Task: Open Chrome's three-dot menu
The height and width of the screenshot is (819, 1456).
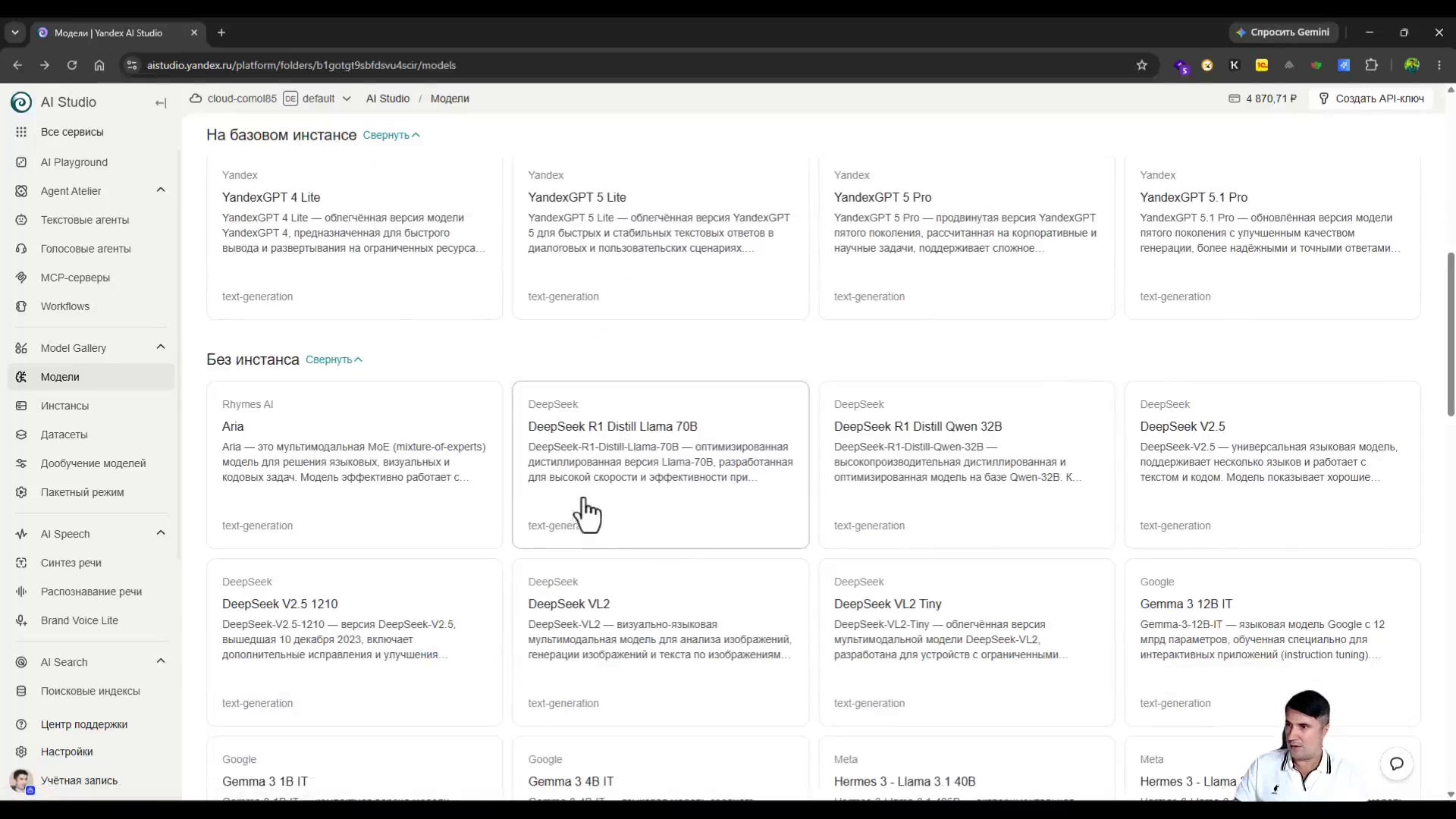Action: (x=1439, y=65)
